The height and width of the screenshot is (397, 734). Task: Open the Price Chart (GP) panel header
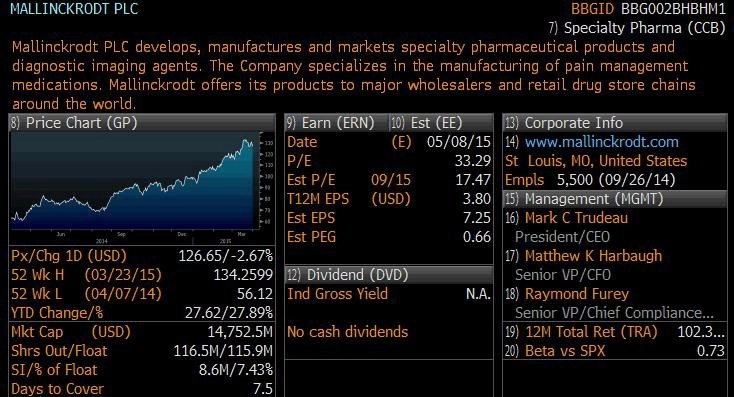point(142,123)
